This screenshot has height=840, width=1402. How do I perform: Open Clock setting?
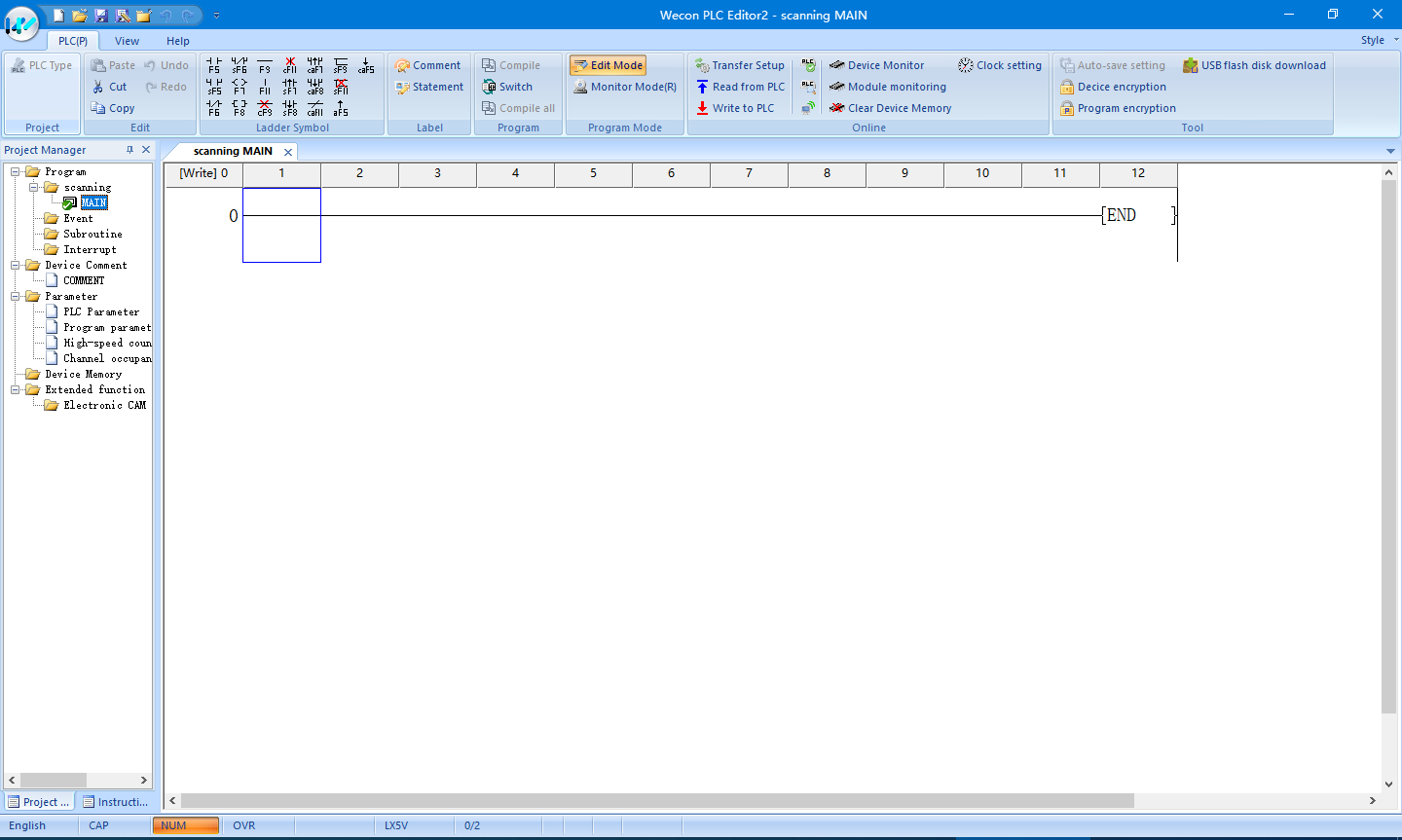[1000, 65]
